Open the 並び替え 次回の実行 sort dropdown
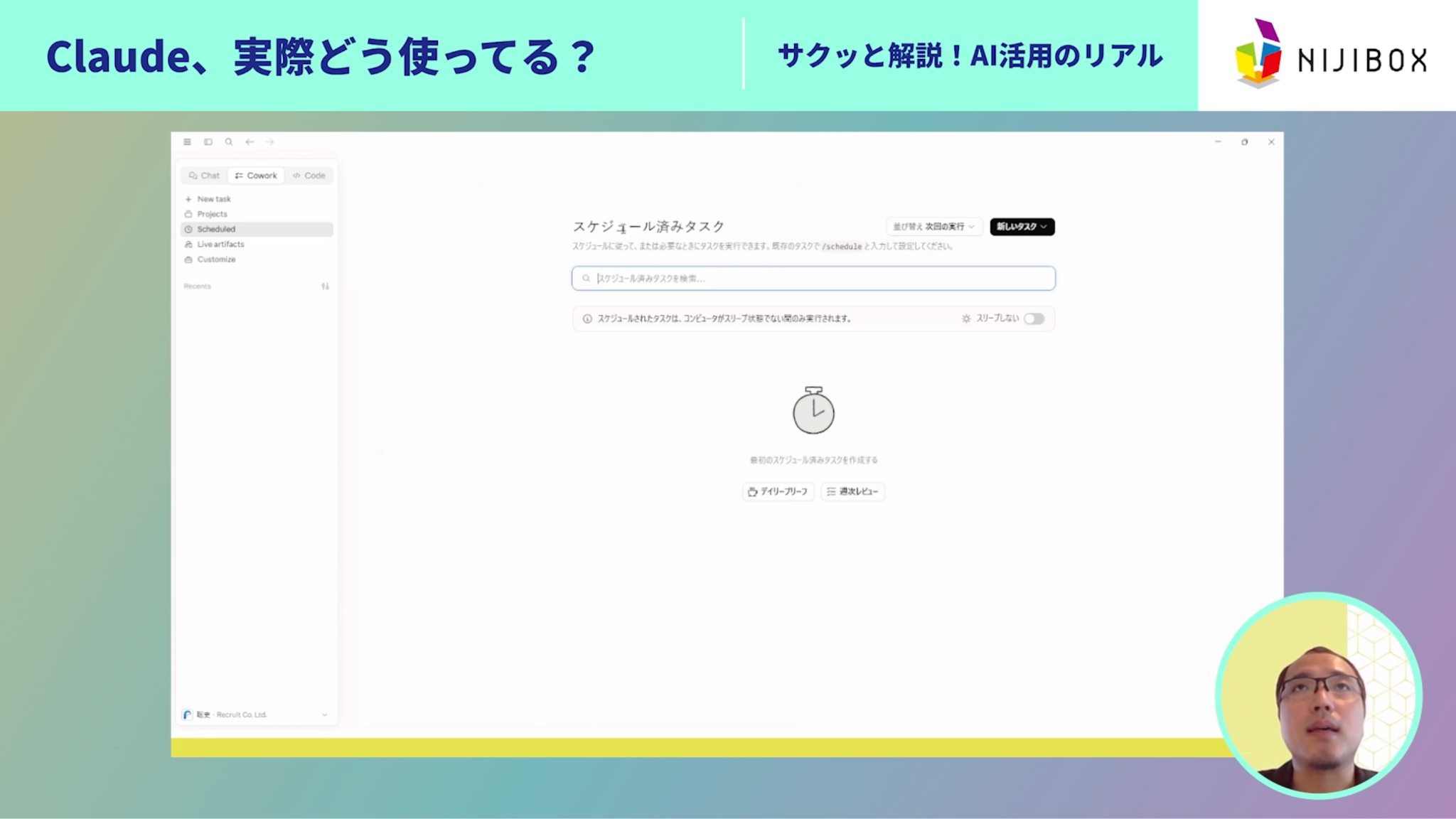The image size is (1456, 819). (x=934, y=227)
